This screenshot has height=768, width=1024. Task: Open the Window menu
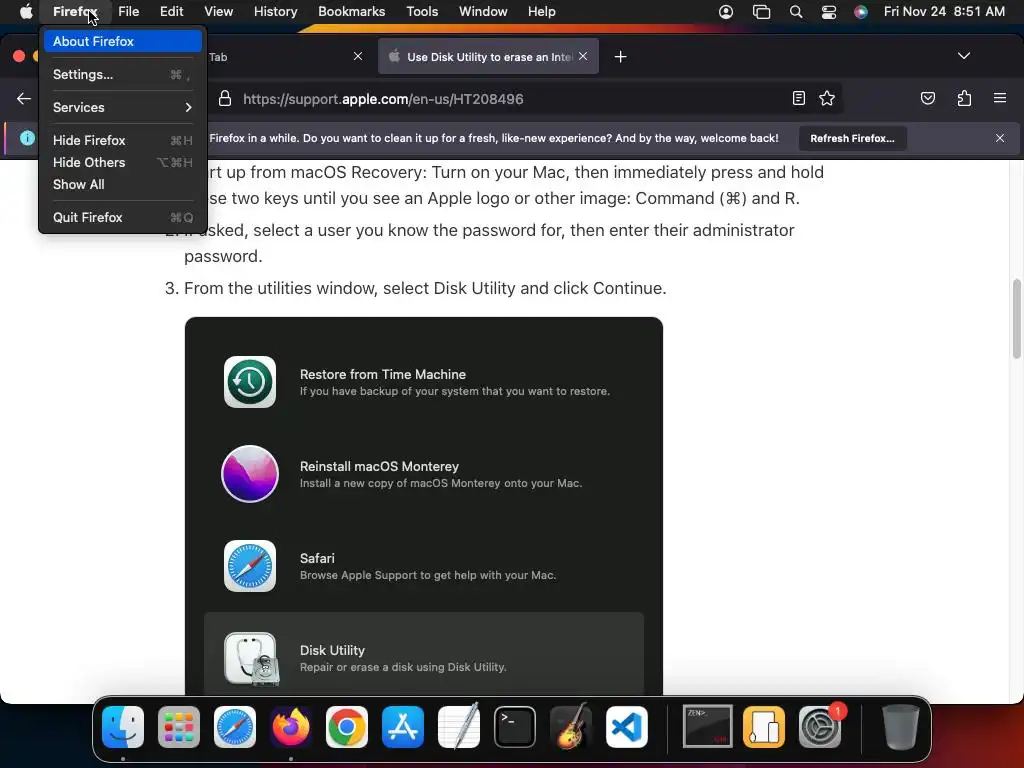[483, 11]
